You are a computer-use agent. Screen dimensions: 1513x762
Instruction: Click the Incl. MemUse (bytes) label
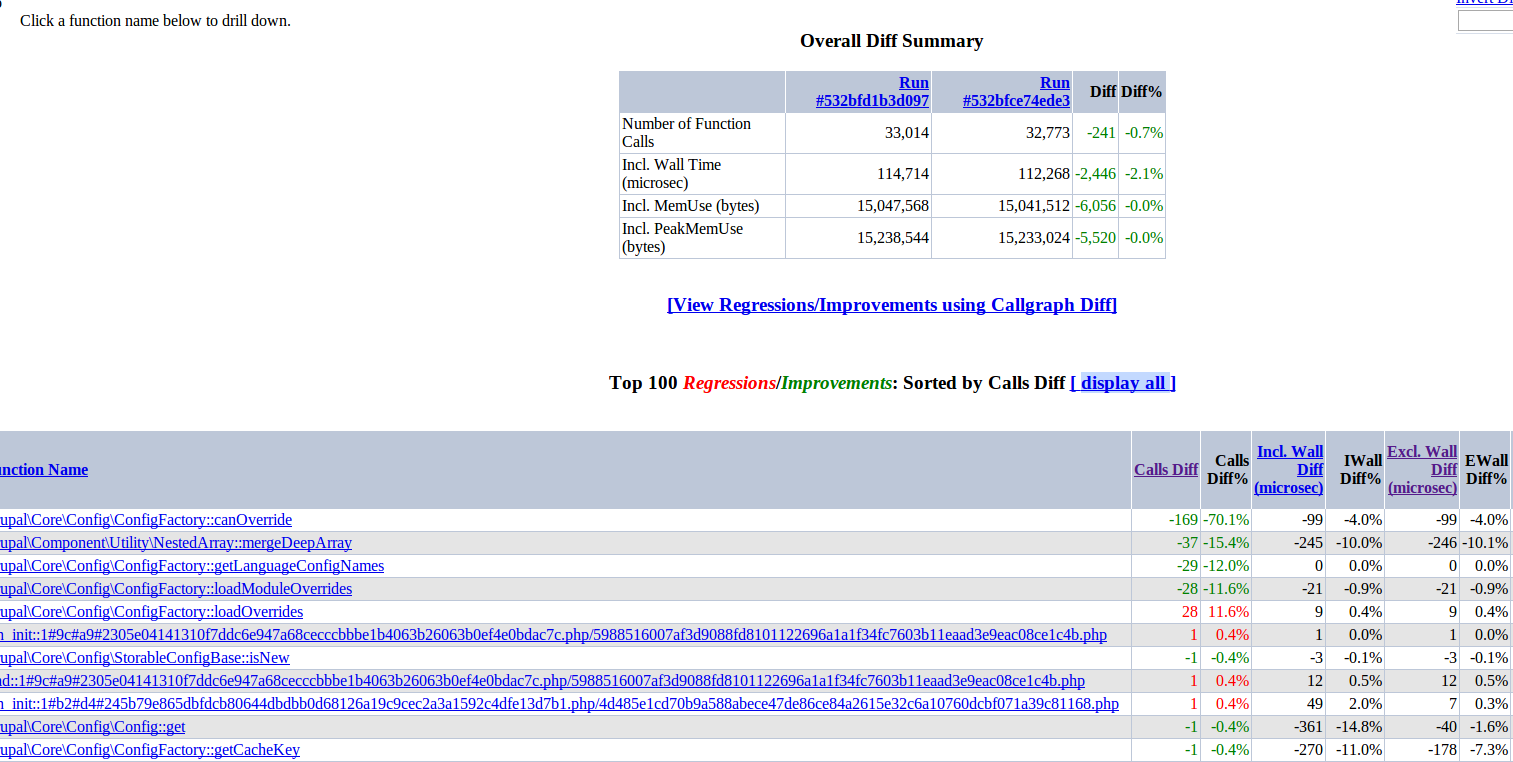(x=690, y=206)
